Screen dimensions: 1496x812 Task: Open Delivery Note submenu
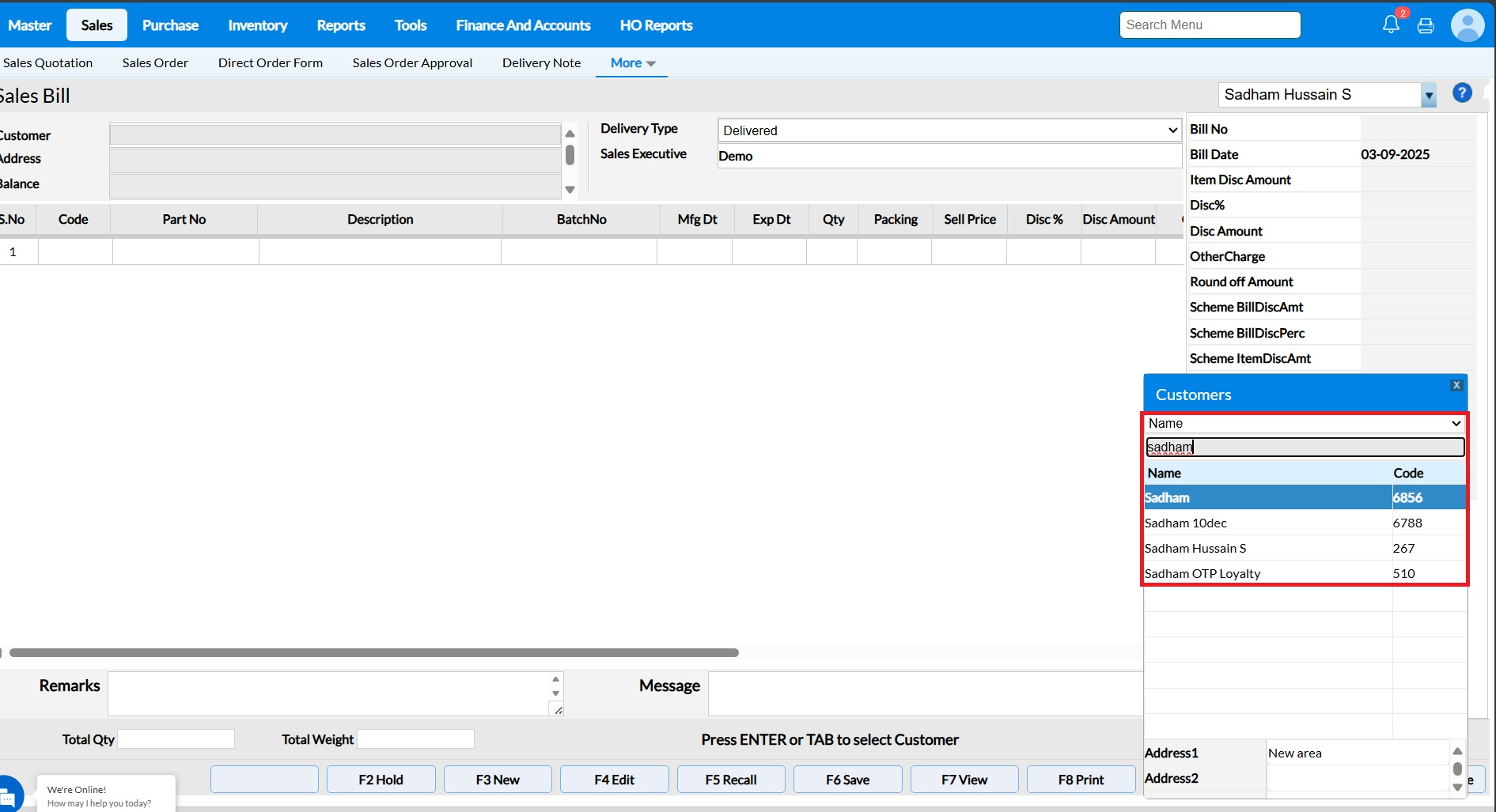point(541,62)
